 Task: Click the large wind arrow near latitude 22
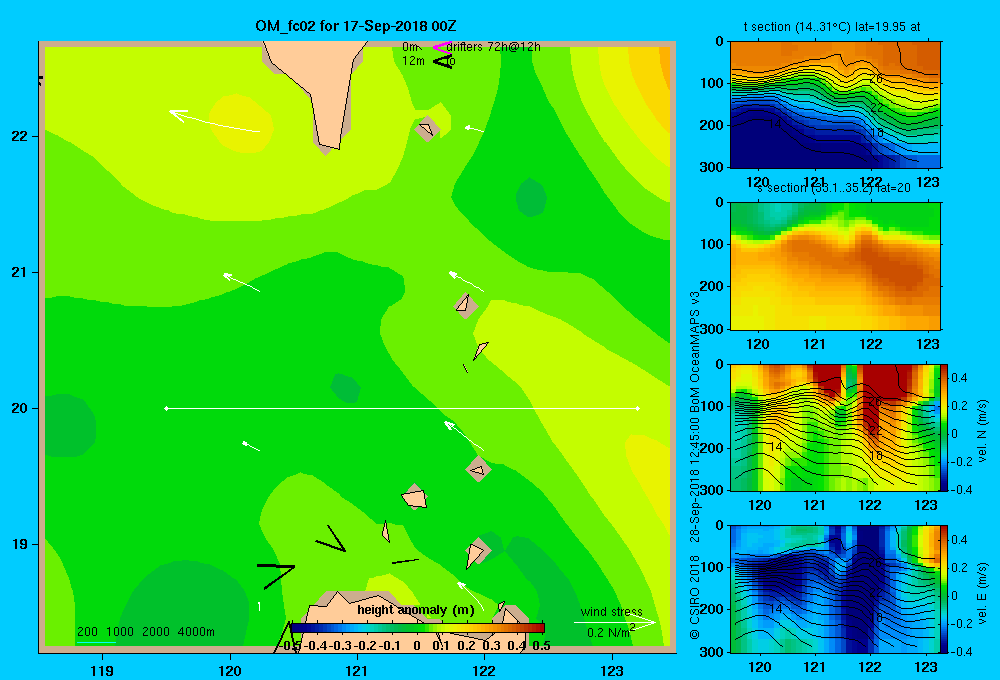tap(214, 121)
